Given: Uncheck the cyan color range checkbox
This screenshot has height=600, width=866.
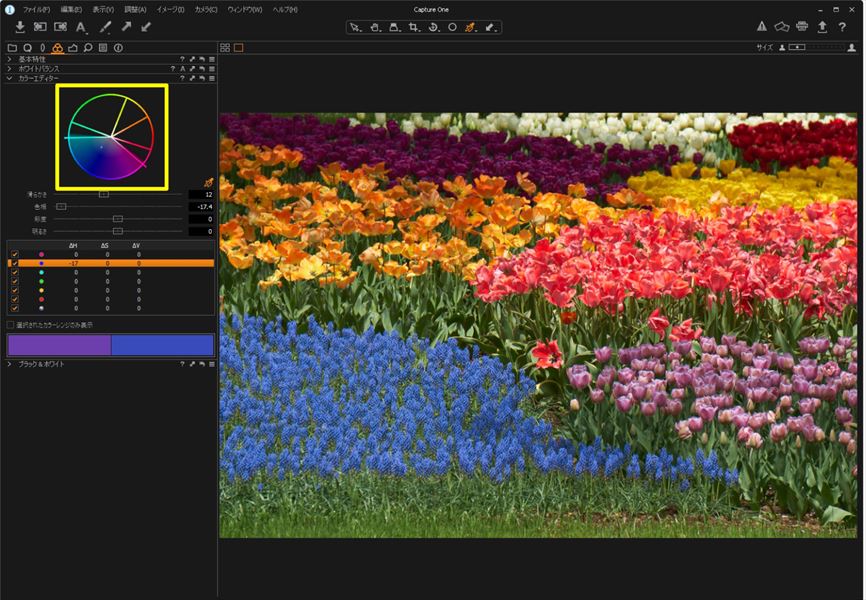Looking at the screenshot, I should tap(15, 273).
